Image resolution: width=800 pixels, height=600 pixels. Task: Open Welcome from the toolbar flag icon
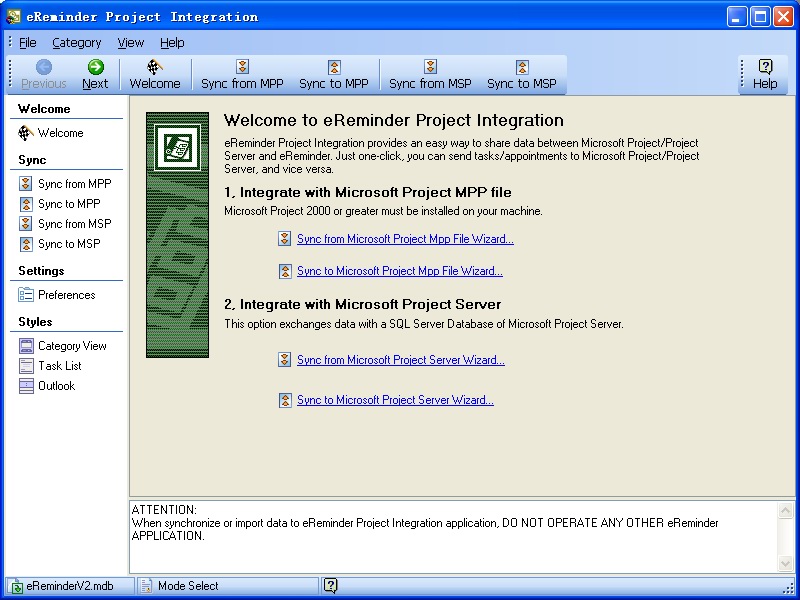(155, 67)
